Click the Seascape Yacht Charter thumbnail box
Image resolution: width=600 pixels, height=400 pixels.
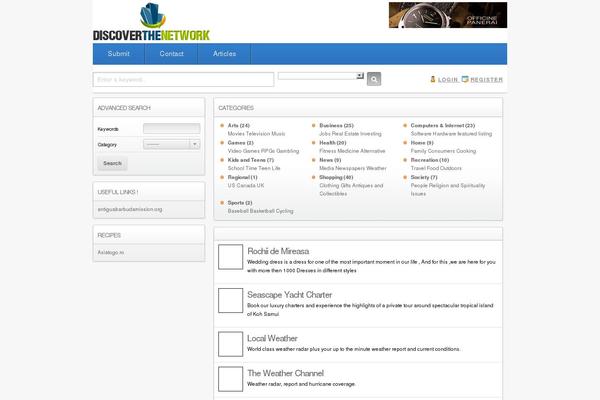click(x=230, y=300)
